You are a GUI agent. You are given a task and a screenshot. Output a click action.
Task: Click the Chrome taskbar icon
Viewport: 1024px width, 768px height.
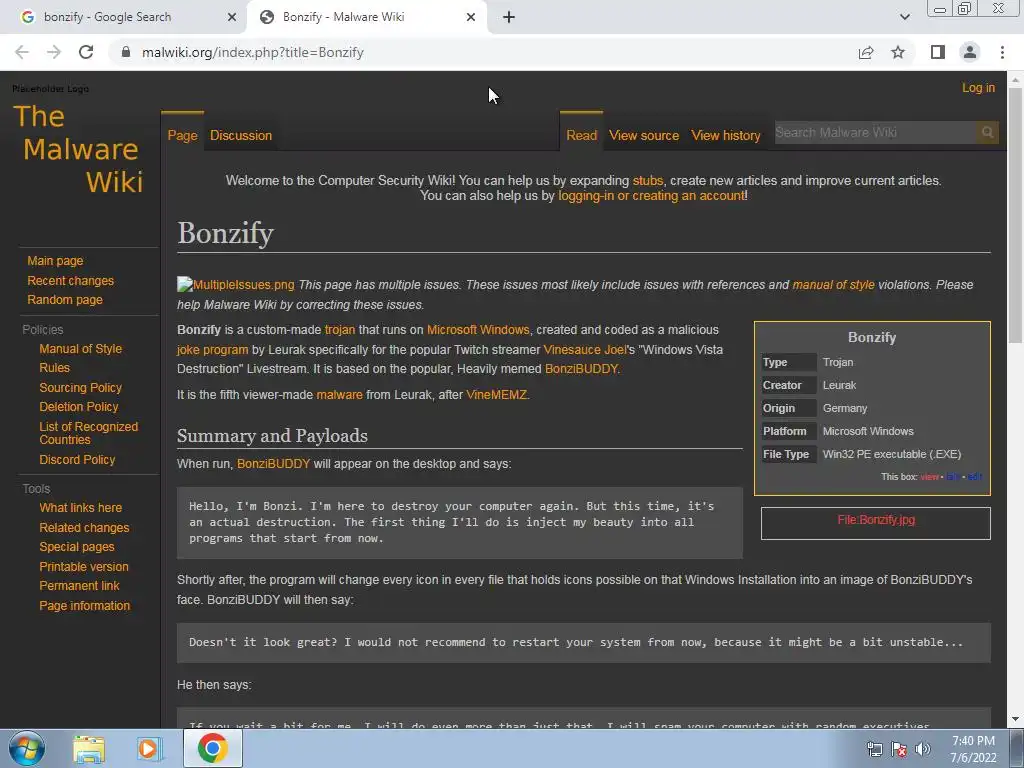tap(213, 748)
